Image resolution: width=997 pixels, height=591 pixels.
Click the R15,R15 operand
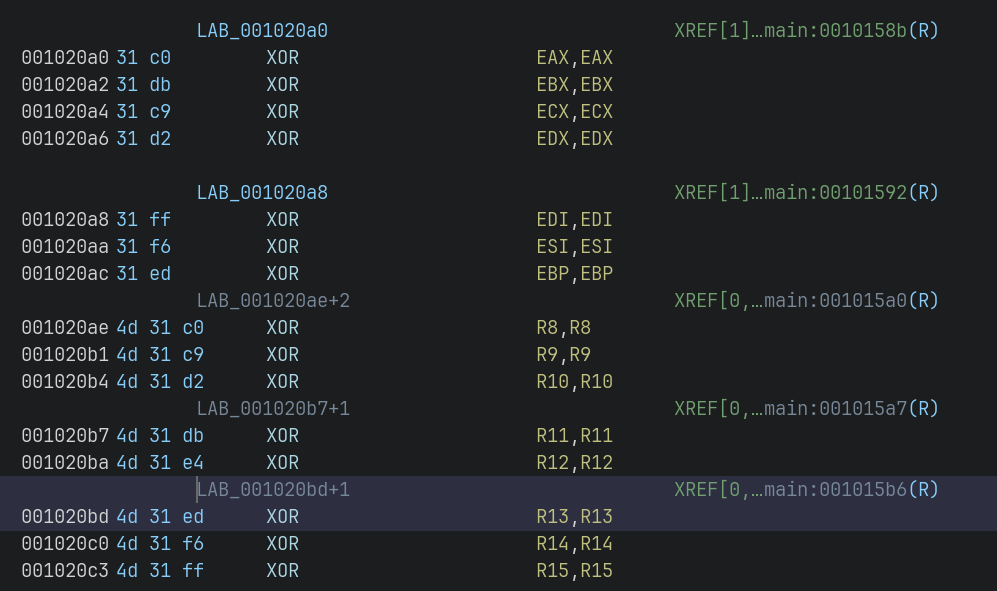point(574,571)
